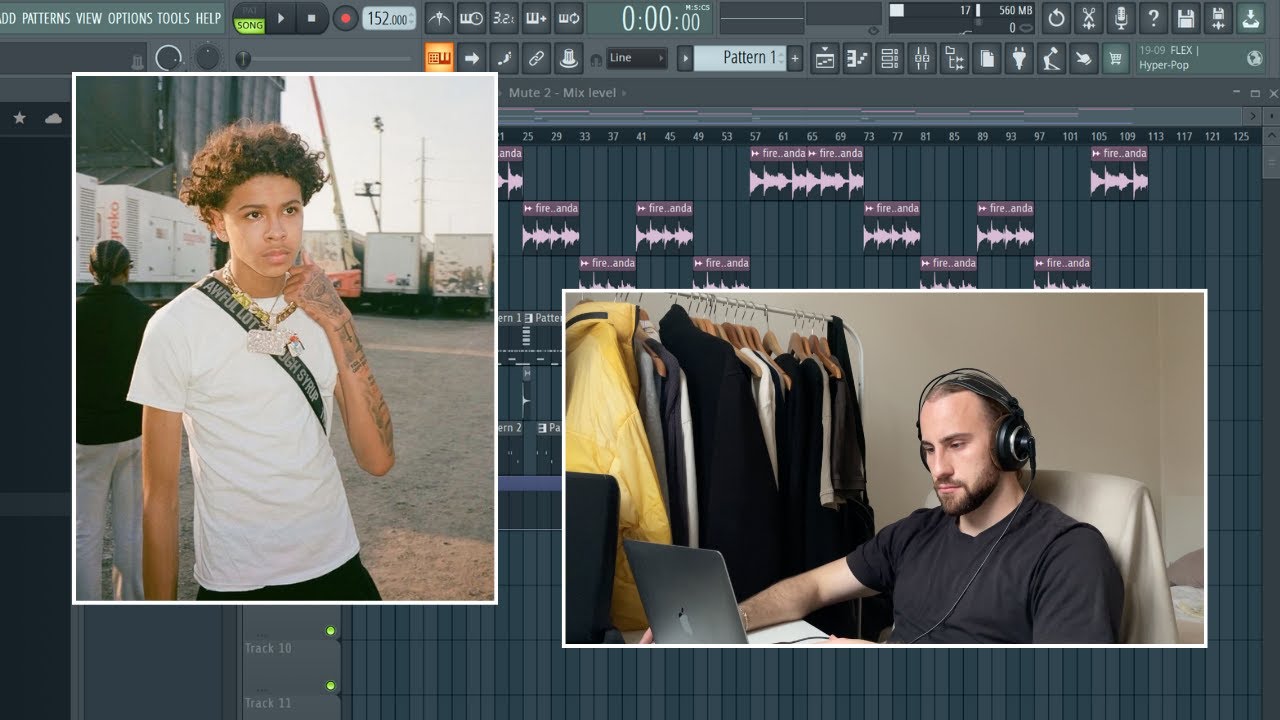Click the red record button
Image resolution: width=1280 pixels, height=720 pixels.
(x=346, y=18)
